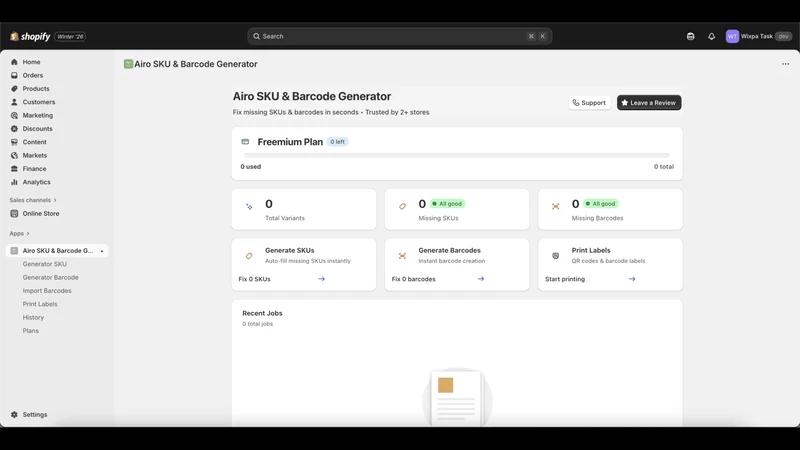This screenshot has width=800, height=450.
Task: Click the Analytics bar chart icon
Action: click(x=14, y=182)
